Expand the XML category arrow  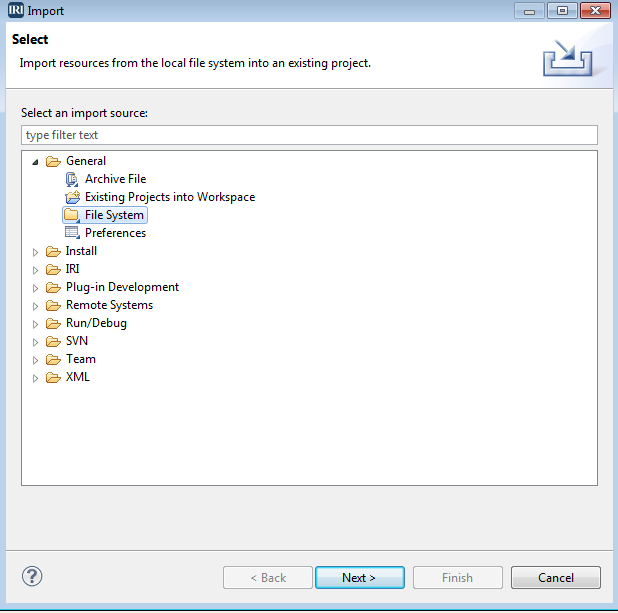(x=35, y=378)
